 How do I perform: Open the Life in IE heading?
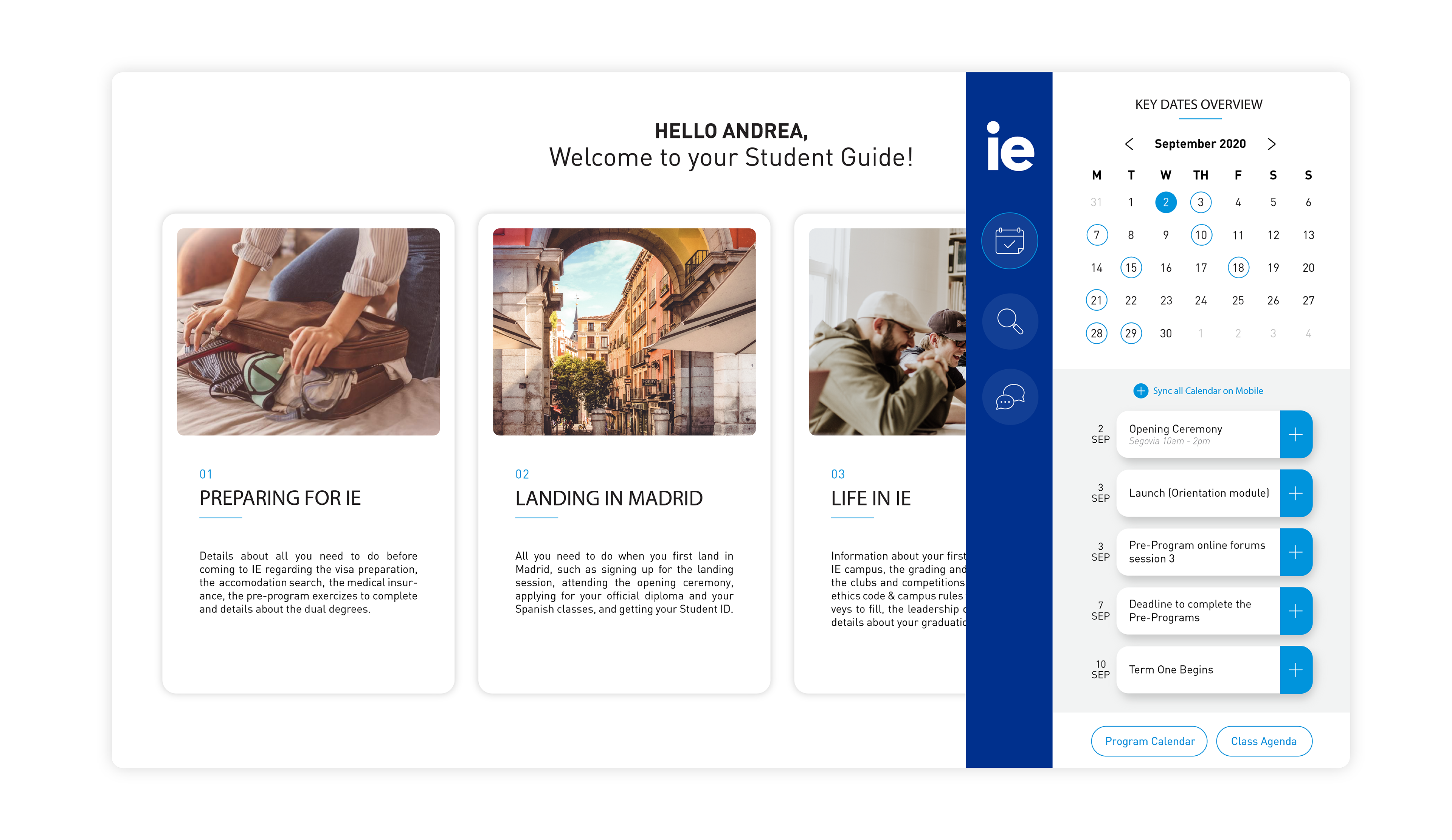[x=870, y=498]
